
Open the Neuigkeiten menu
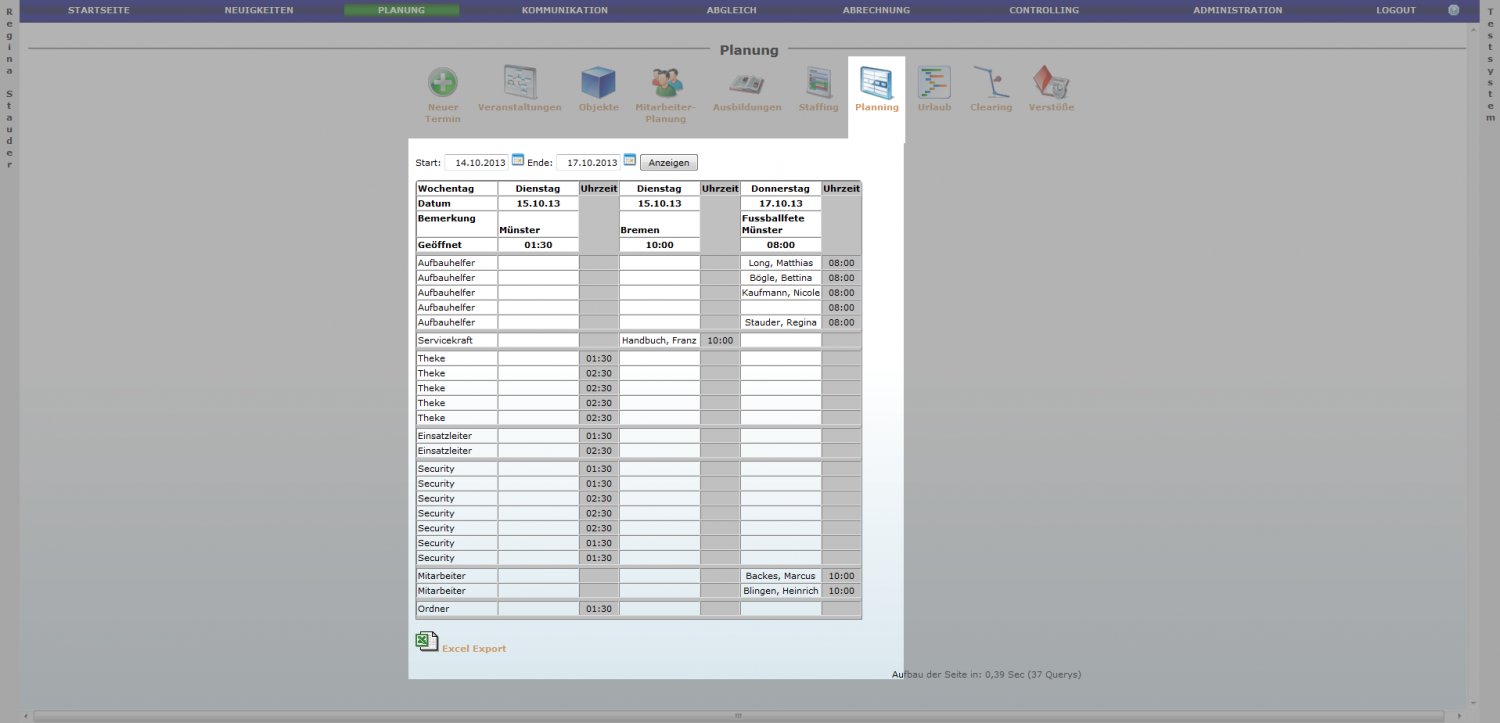point(259,10)
